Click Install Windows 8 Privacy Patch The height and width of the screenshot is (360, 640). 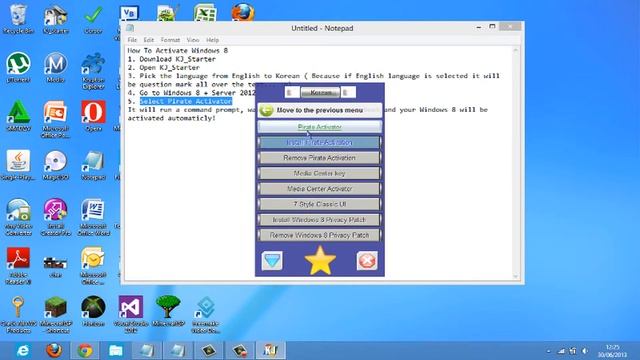point(320,220)
